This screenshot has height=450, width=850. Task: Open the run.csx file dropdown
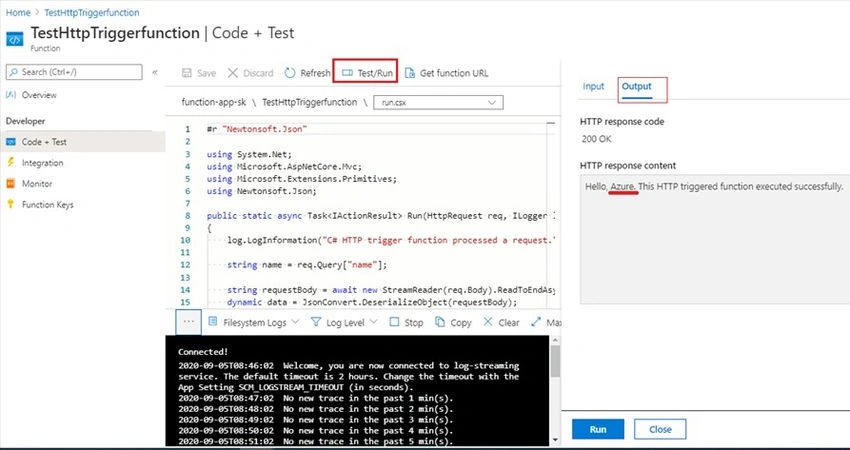tap(438, 102)
